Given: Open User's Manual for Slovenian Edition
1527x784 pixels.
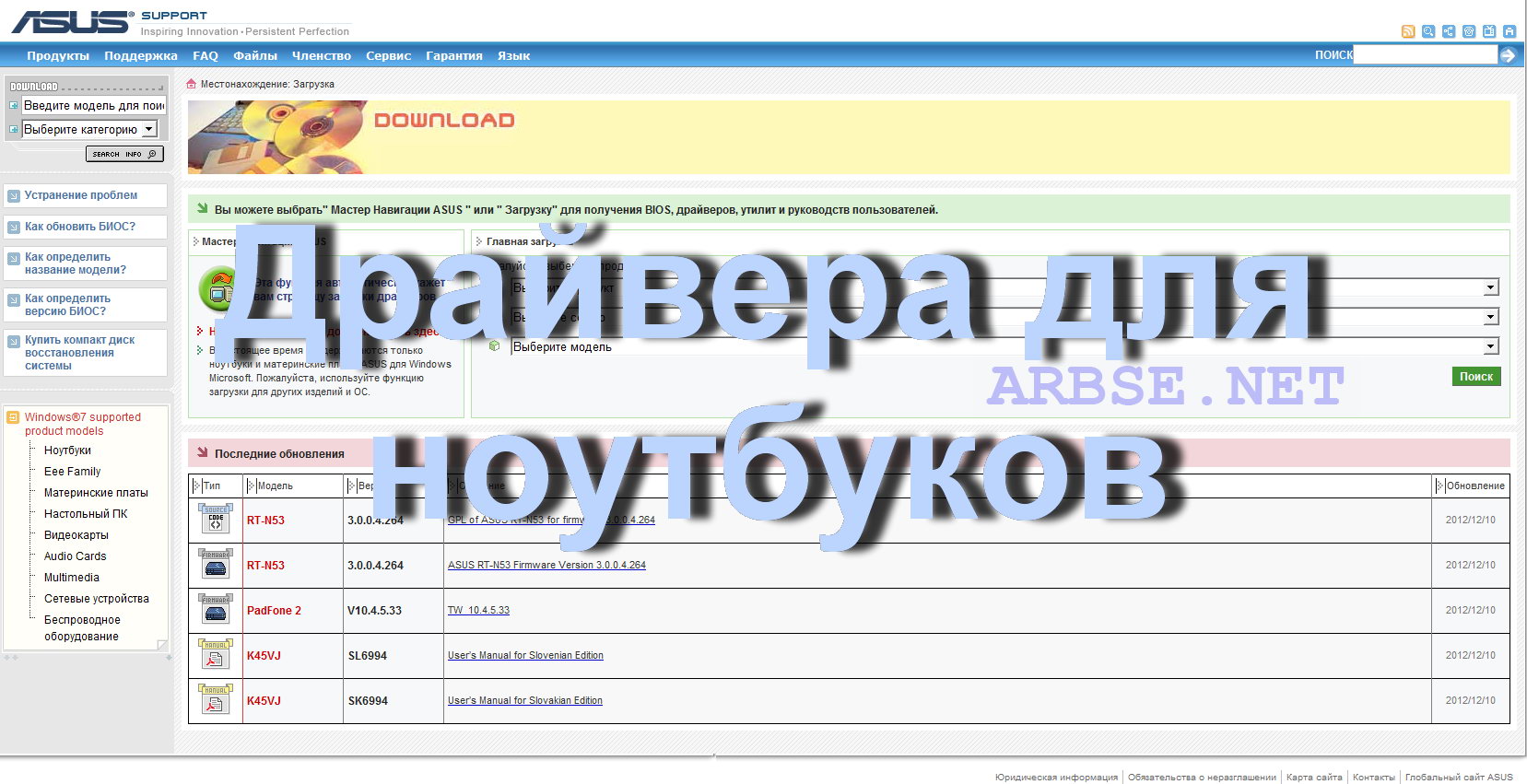Looking at the screenshot, I should coord(525,655).
